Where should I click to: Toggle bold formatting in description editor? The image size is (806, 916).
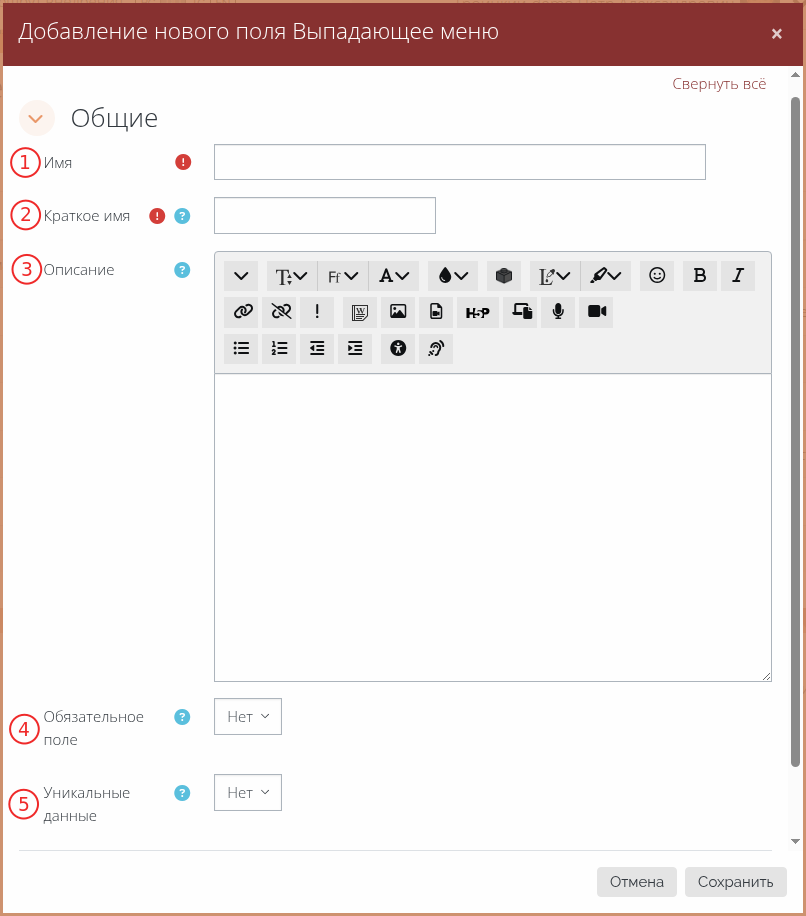click(x=700, y=276)
